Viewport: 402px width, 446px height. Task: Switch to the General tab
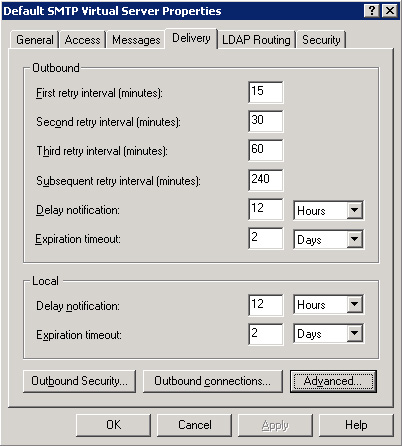pos(35,40)
